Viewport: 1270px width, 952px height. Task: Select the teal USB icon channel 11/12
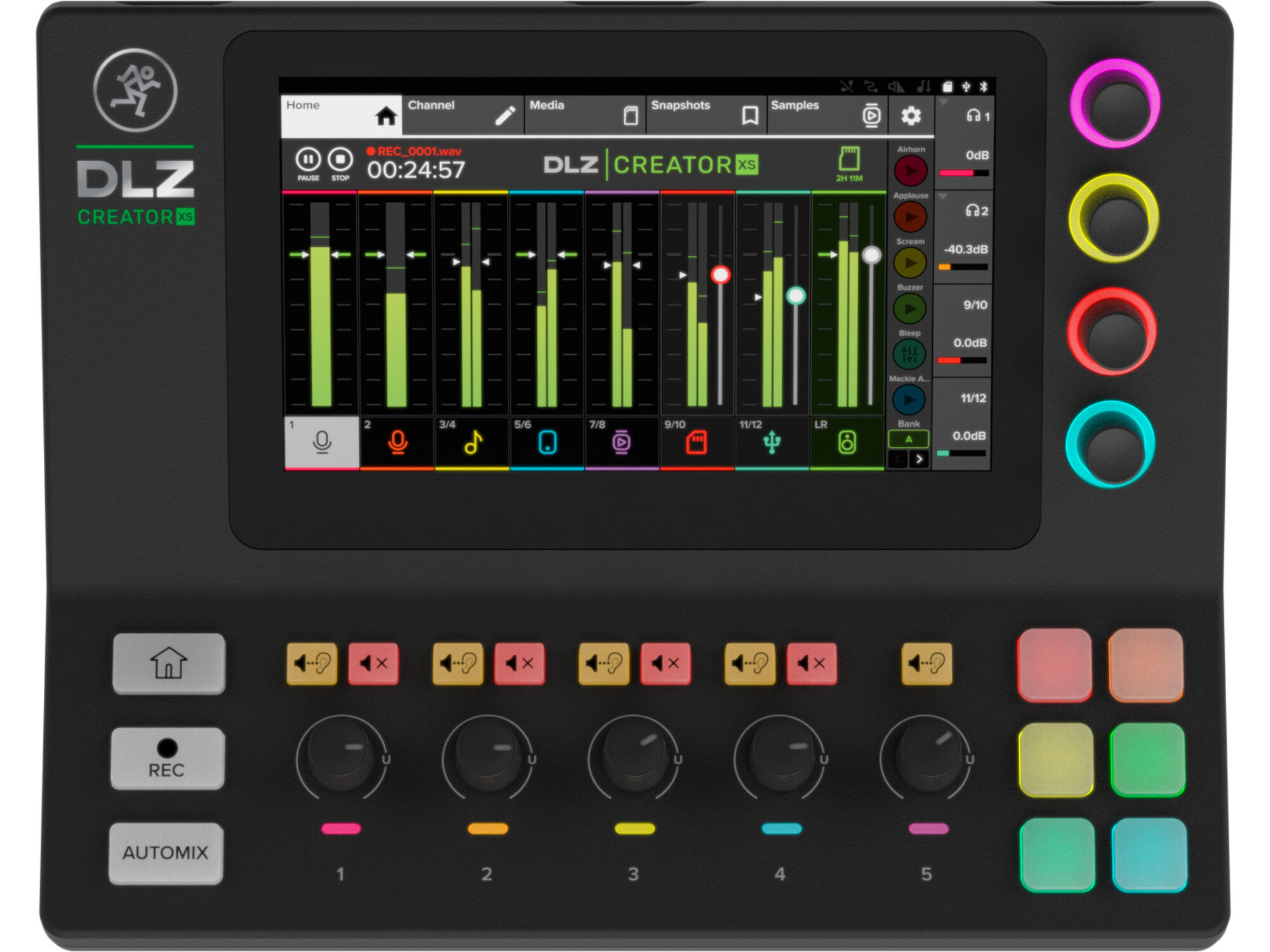(772, 442)
